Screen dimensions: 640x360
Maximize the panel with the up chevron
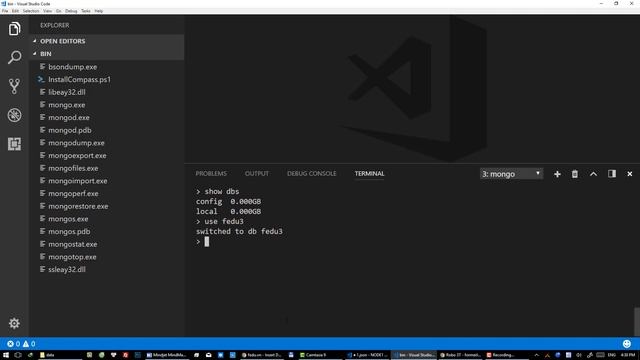593,174
